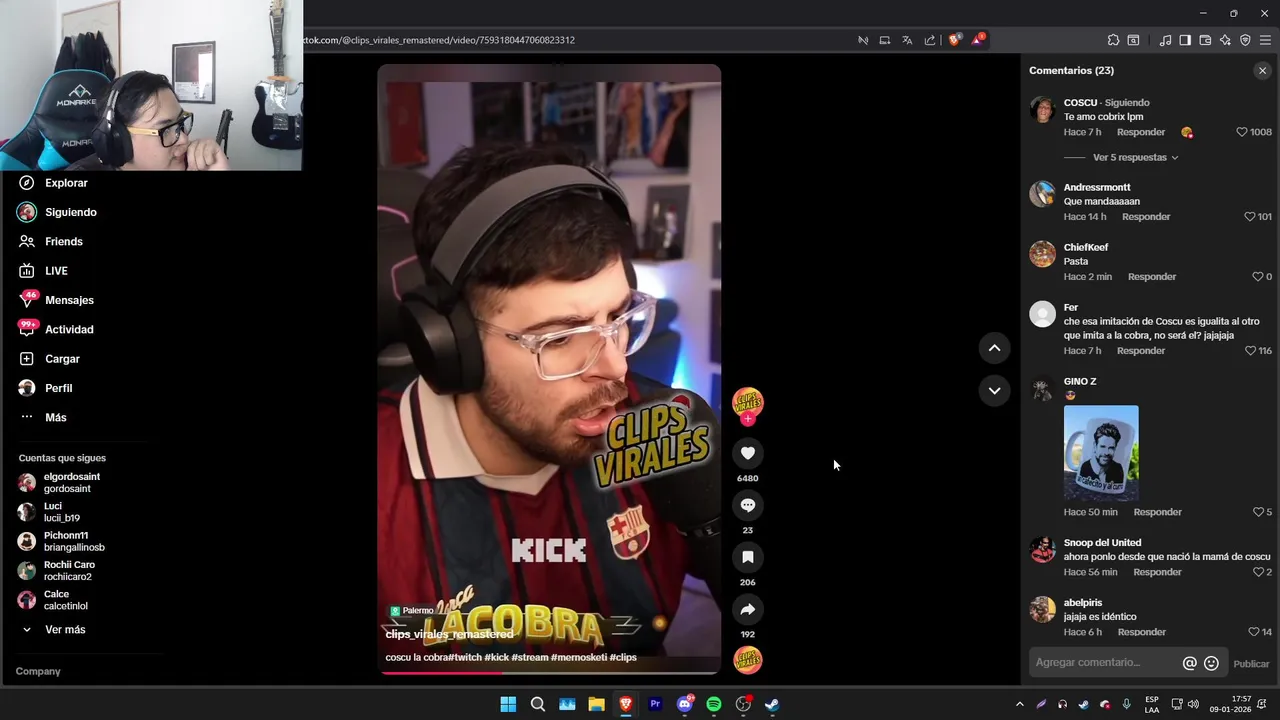Toggle the browser sidebar panel icon

[1185, 40]
